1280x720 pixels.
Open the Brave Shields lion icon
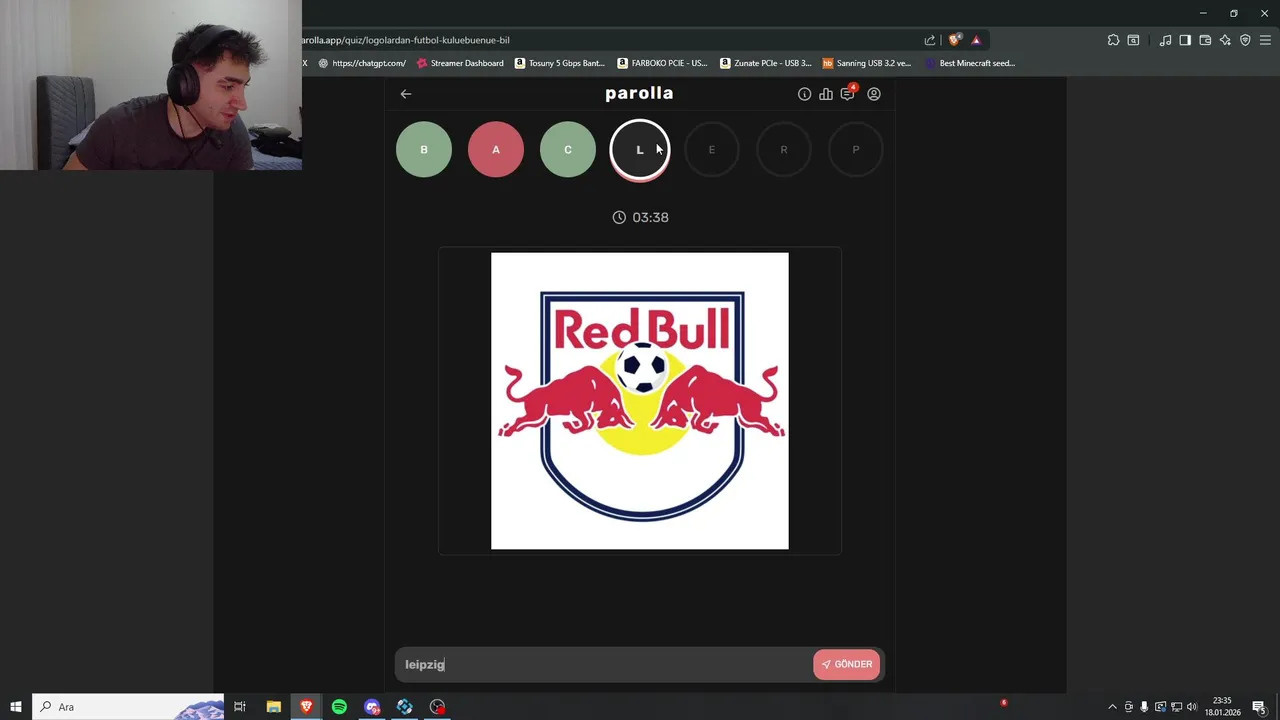(955, 40)
